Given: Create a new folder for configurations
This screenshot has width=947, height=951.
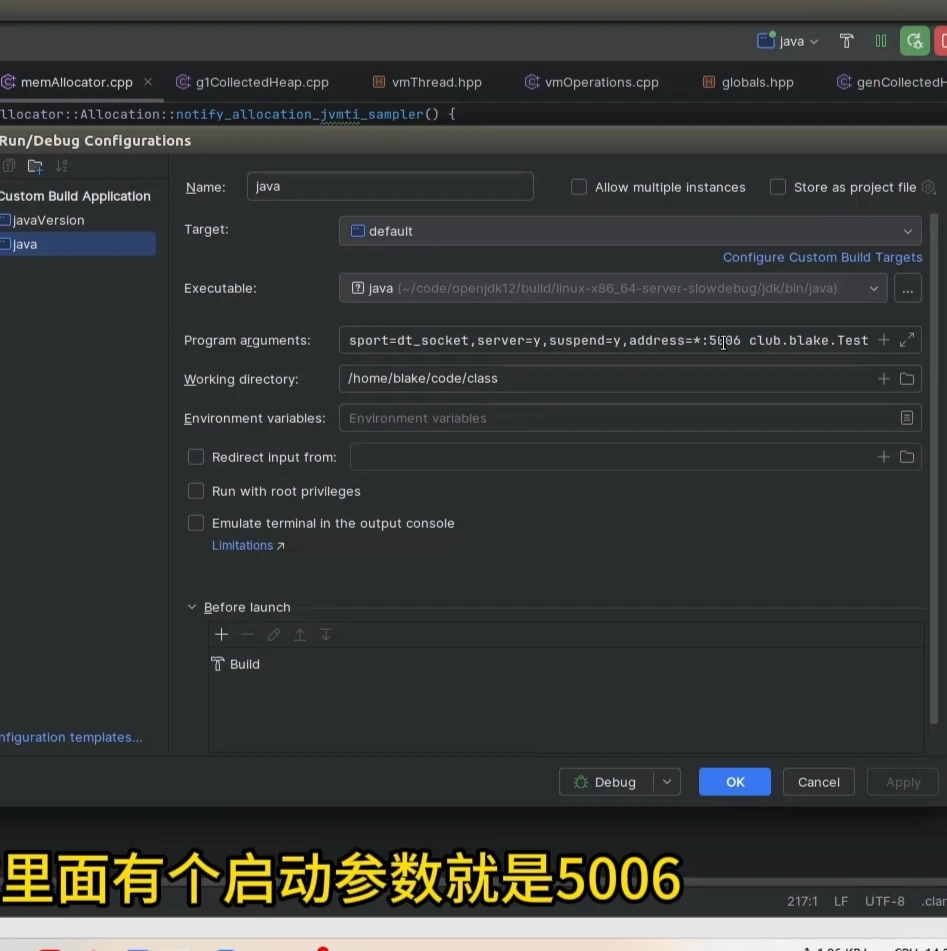Looking at the screenshot, I should point(34,166).
